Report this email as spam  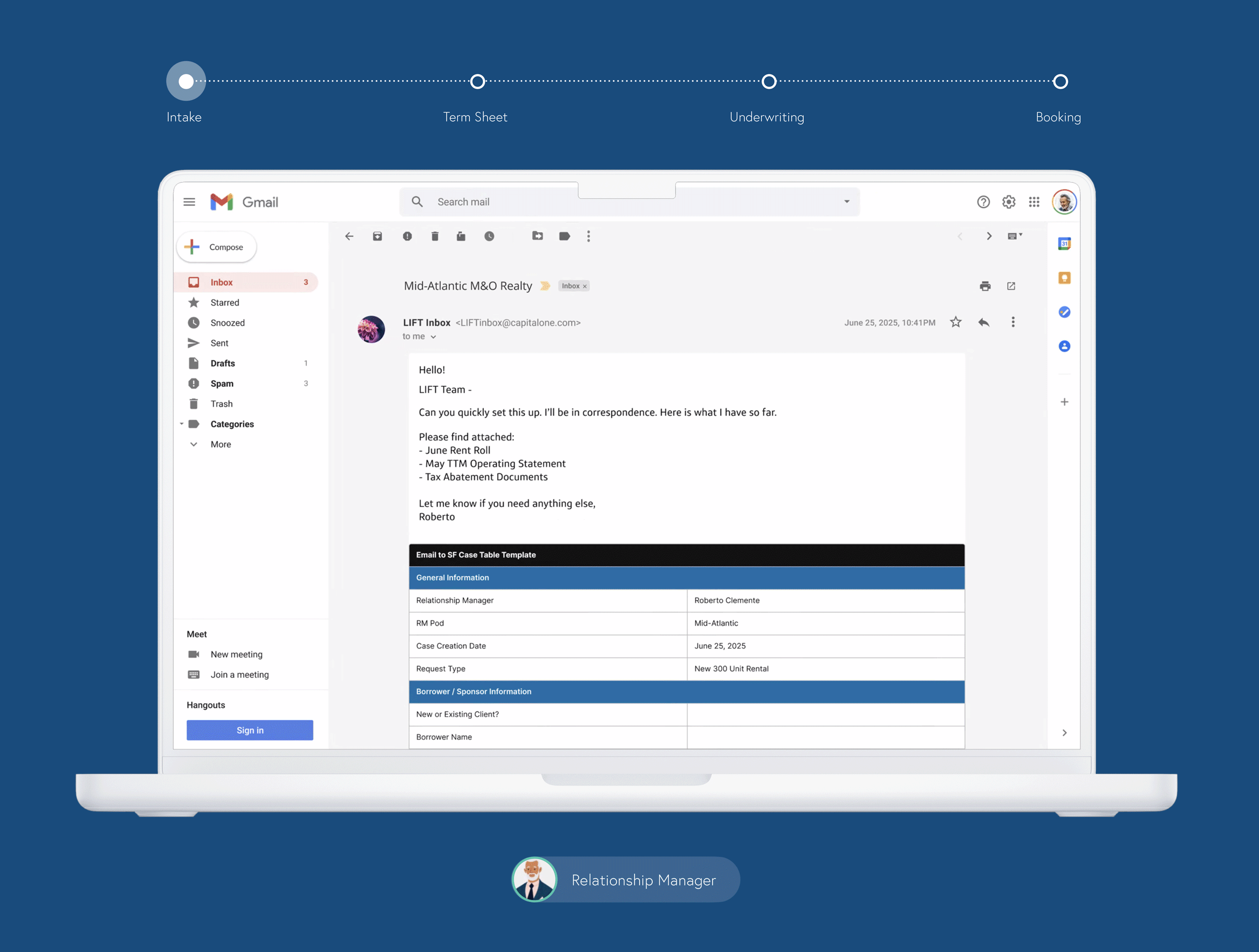point(407,236)
